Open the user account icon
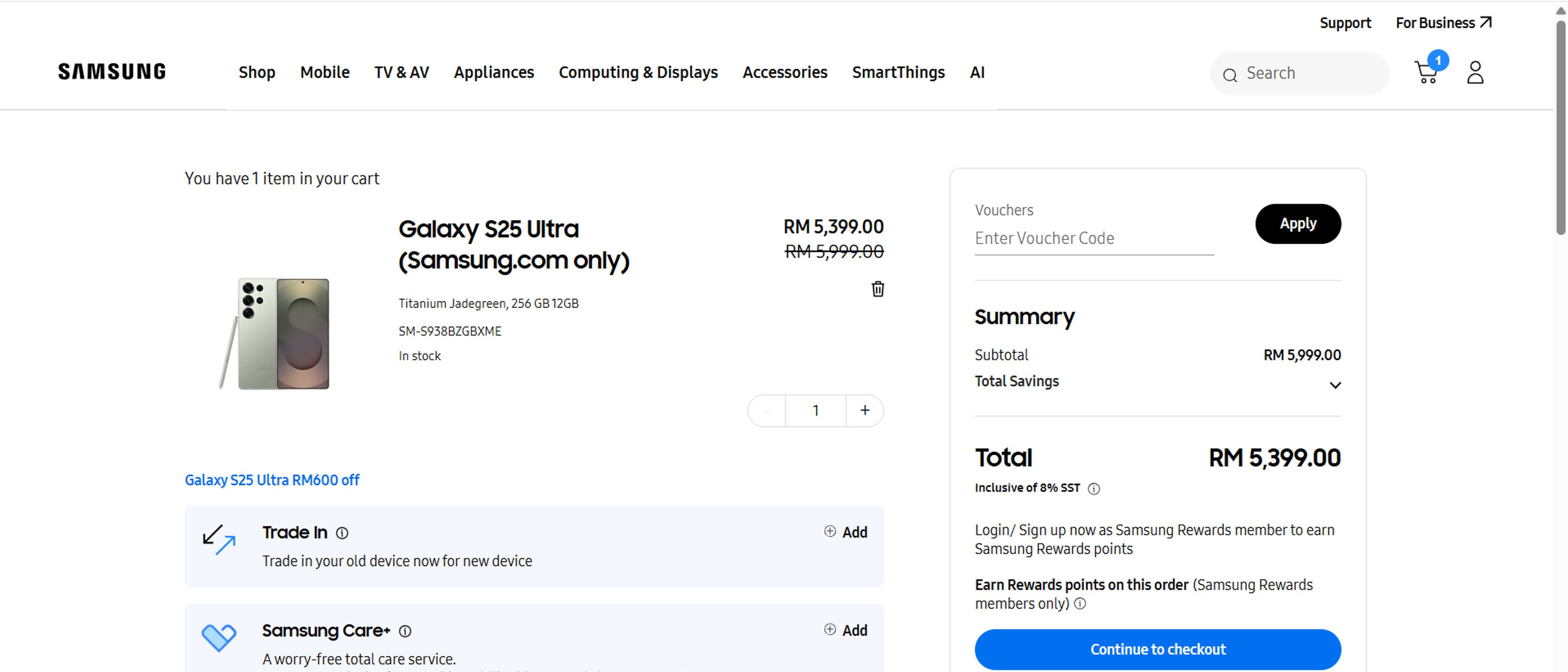The width and height of the screenshot is (1568, 672). point(1475,72)
